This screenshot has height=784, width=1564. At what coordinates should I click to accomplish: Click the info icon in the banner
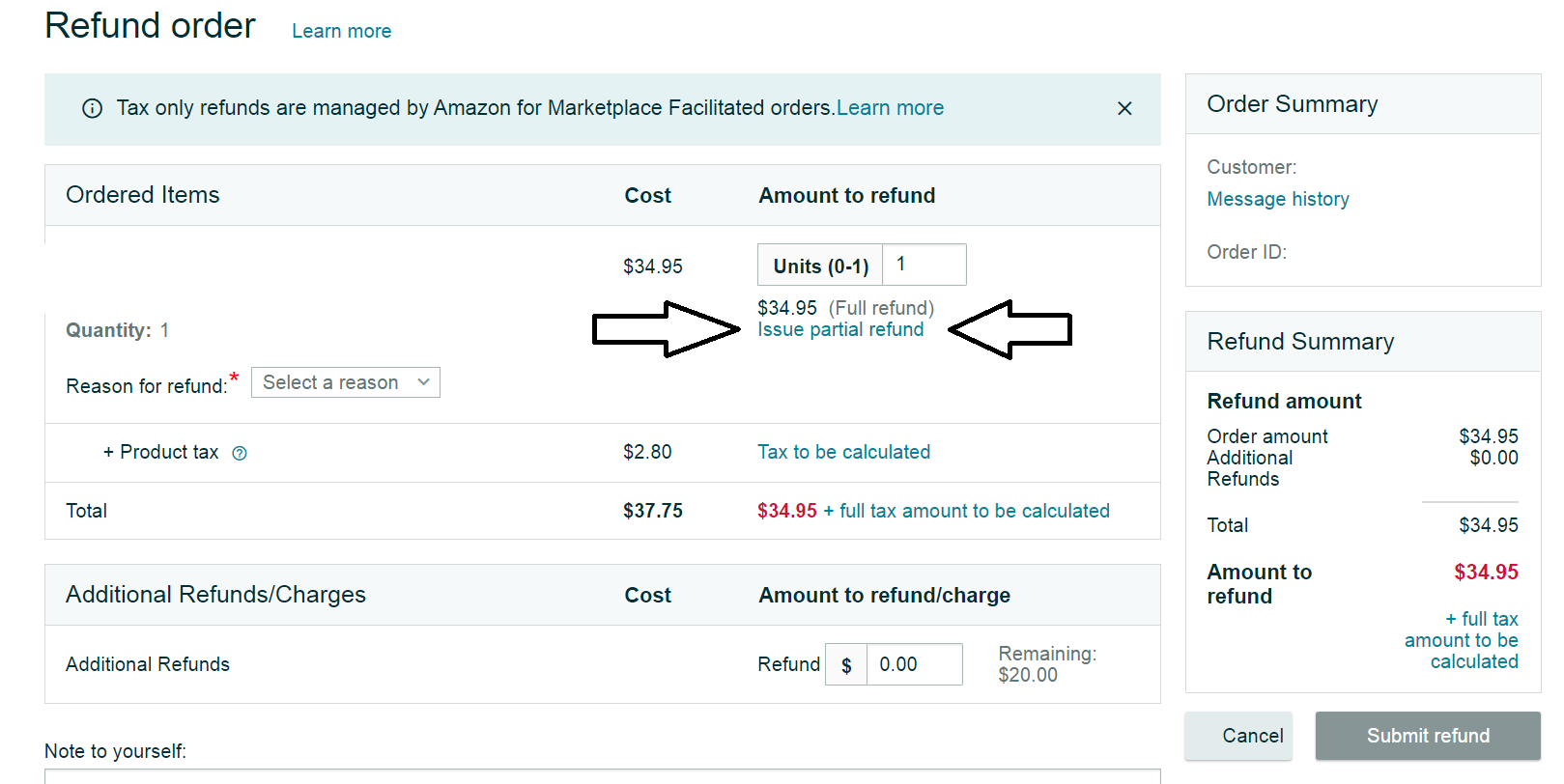pos(93,108)
